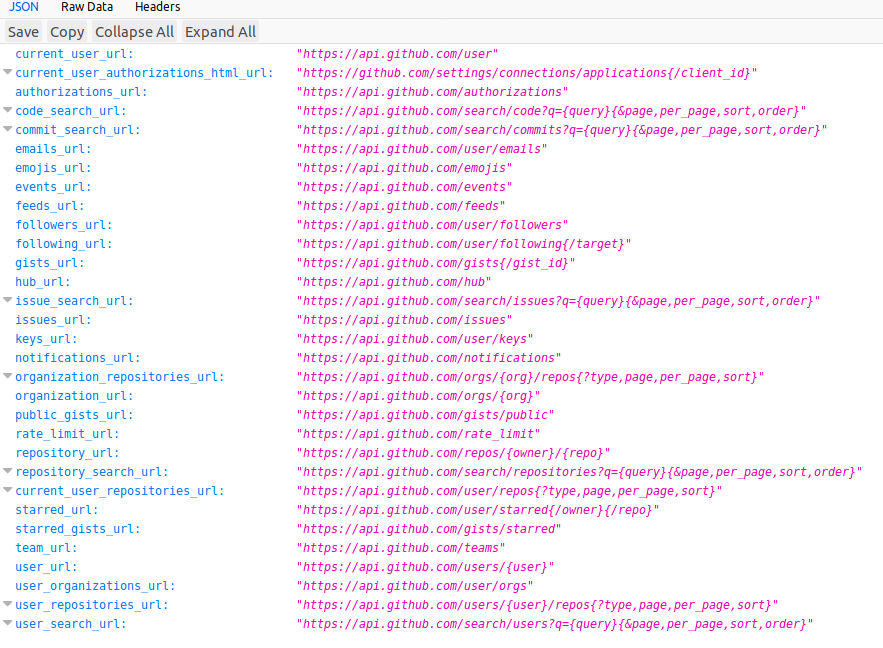Image resolution: width=883 pixels, height=648 pixels.
Task: Click Collapse All button
Action: click(134, 32)
